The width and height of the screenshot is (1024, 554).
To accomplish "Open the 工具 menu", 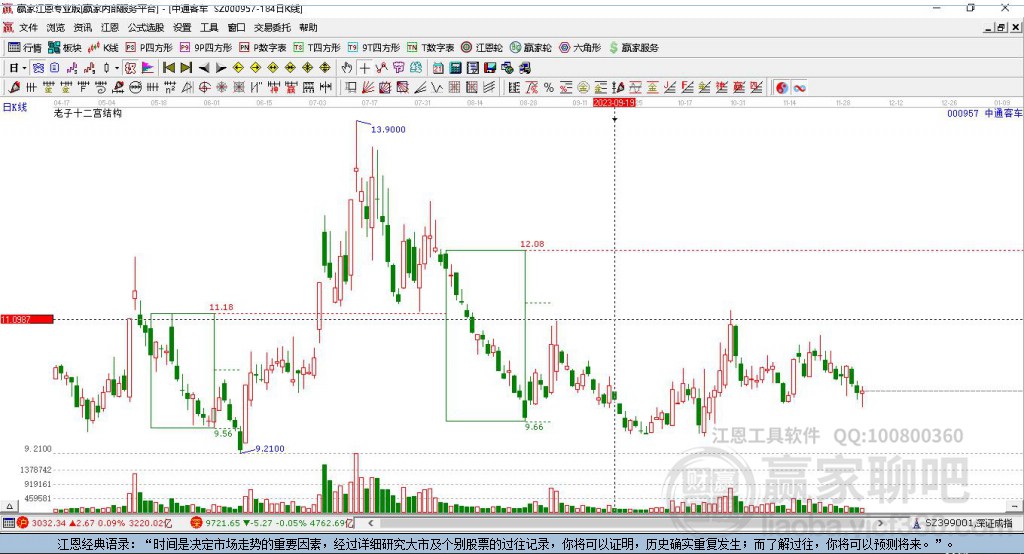I will (x=209, y=27).
